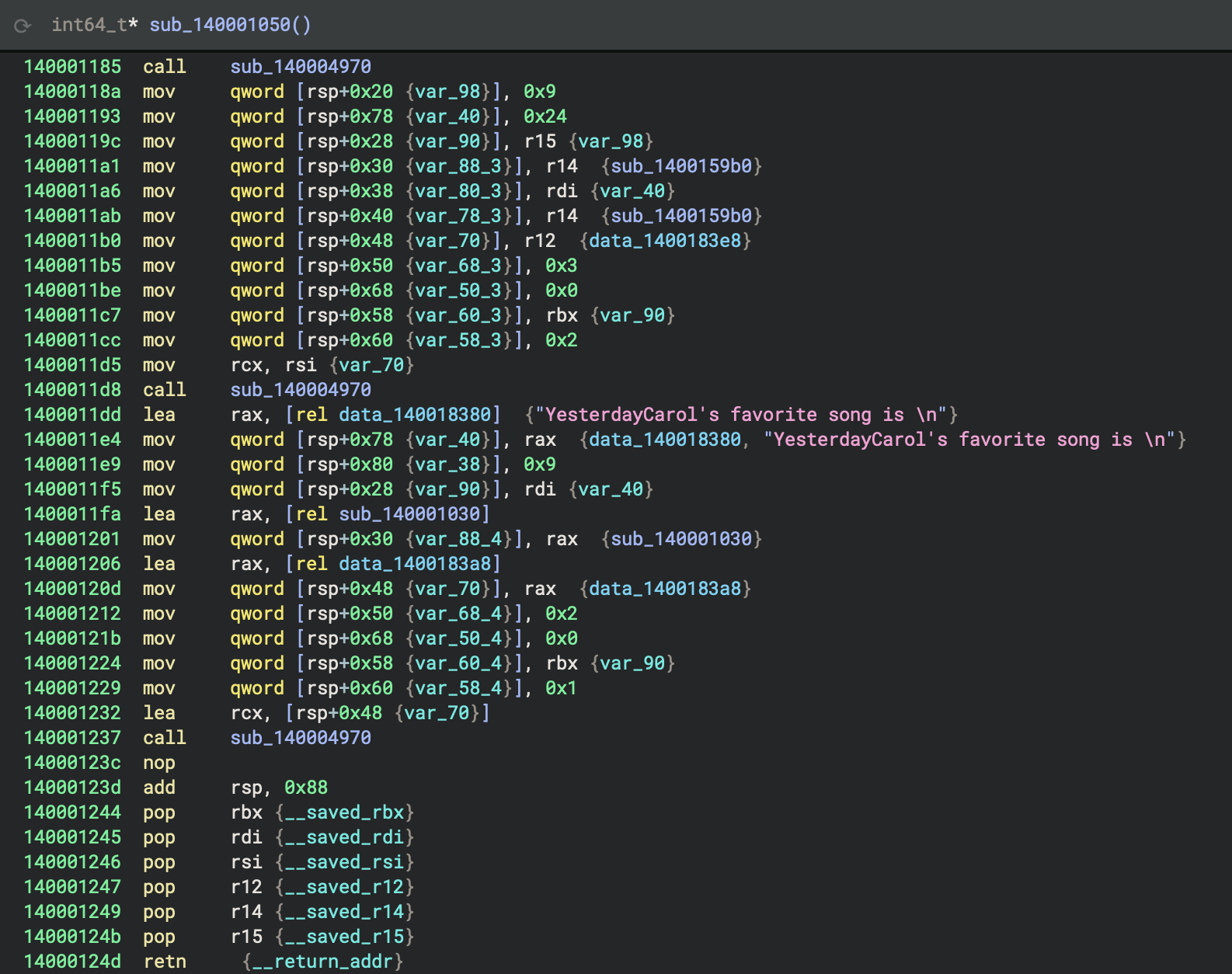The image size is (1232, 974).
Task: Click constant 0x24 at address 140001193
Action: click(x=545, y=117)
